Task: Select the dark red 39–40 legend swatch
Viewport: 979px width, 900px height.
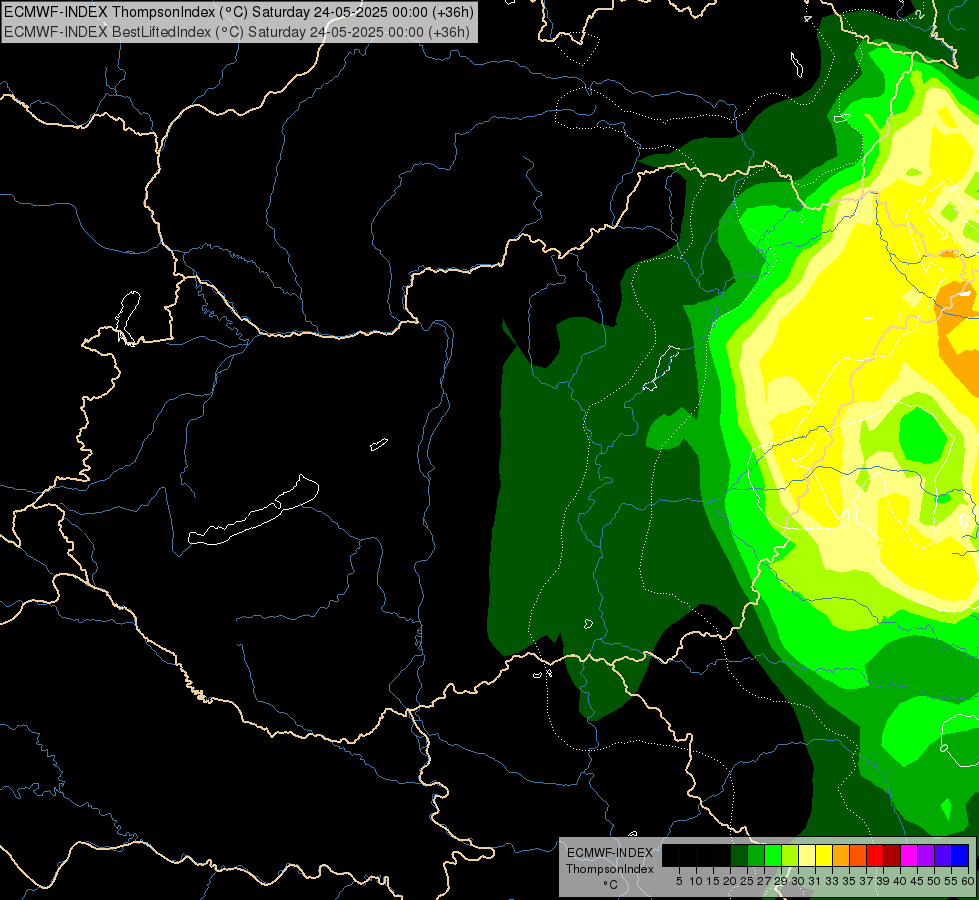Action: click(892, 855)
